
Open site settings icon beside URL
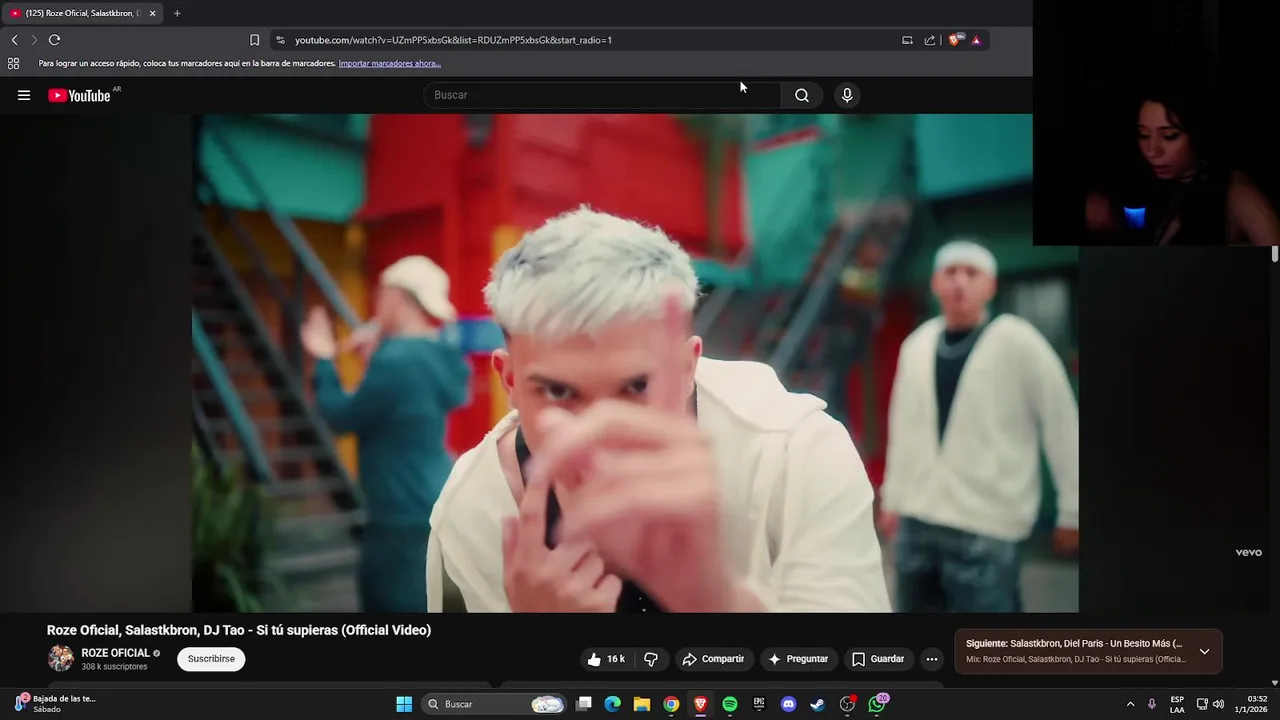click(280, 40)
